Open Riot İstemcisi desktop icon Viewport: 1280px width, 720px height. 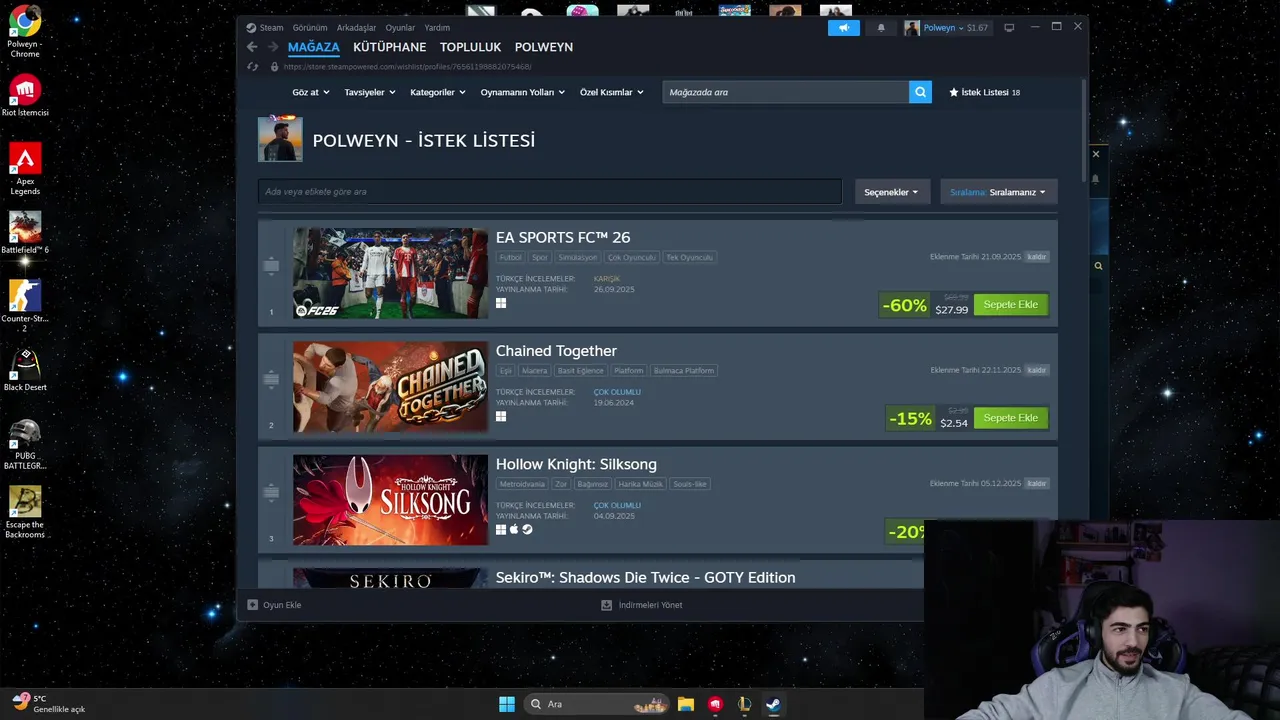25,95
